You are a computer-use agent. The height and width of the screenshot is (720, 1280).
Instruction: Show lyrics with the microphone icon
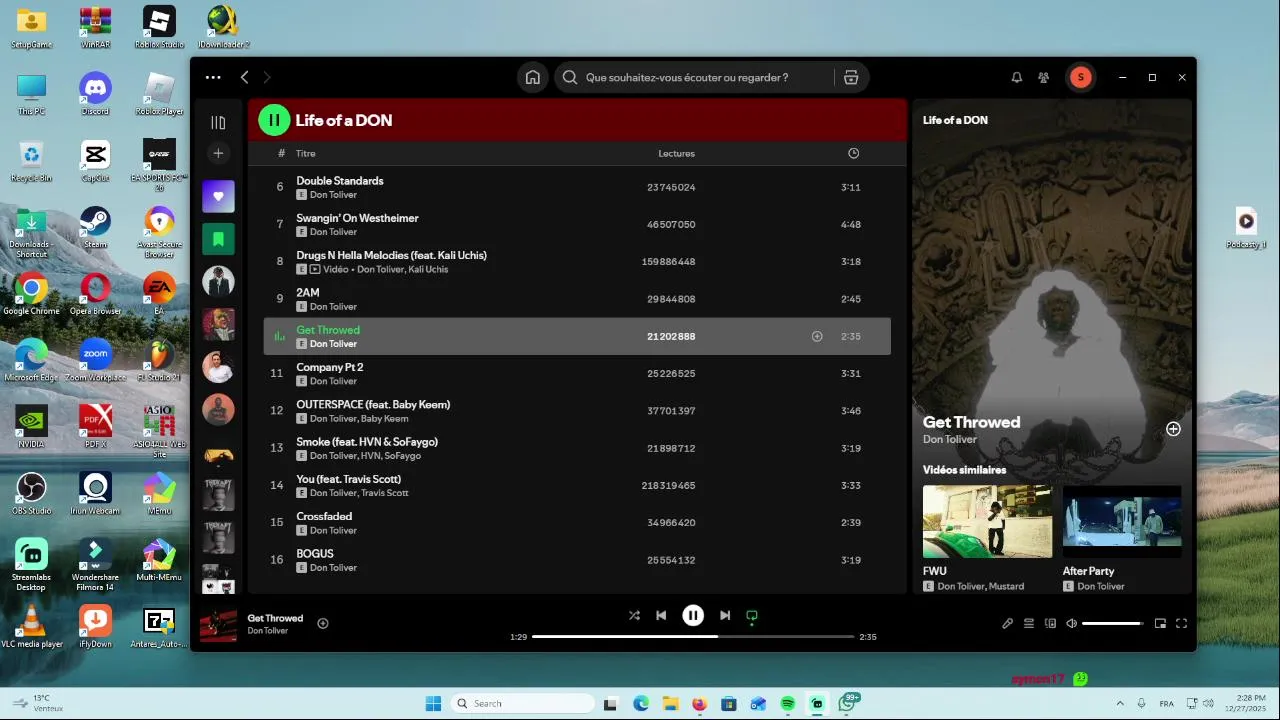(x=1007, y=623)
